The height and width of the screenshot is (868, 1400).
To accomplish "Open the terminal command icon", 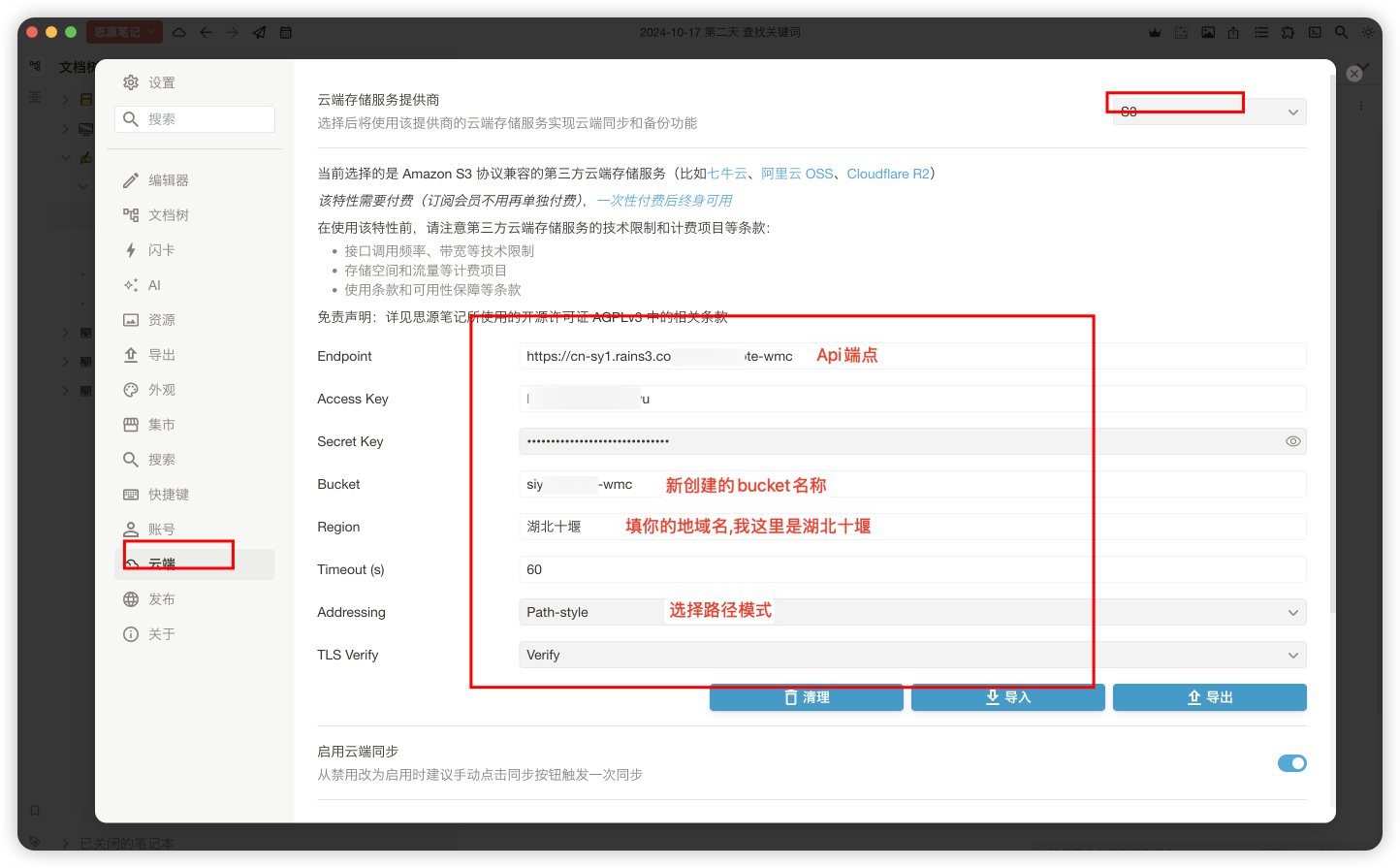I will tap(1315, 32).
